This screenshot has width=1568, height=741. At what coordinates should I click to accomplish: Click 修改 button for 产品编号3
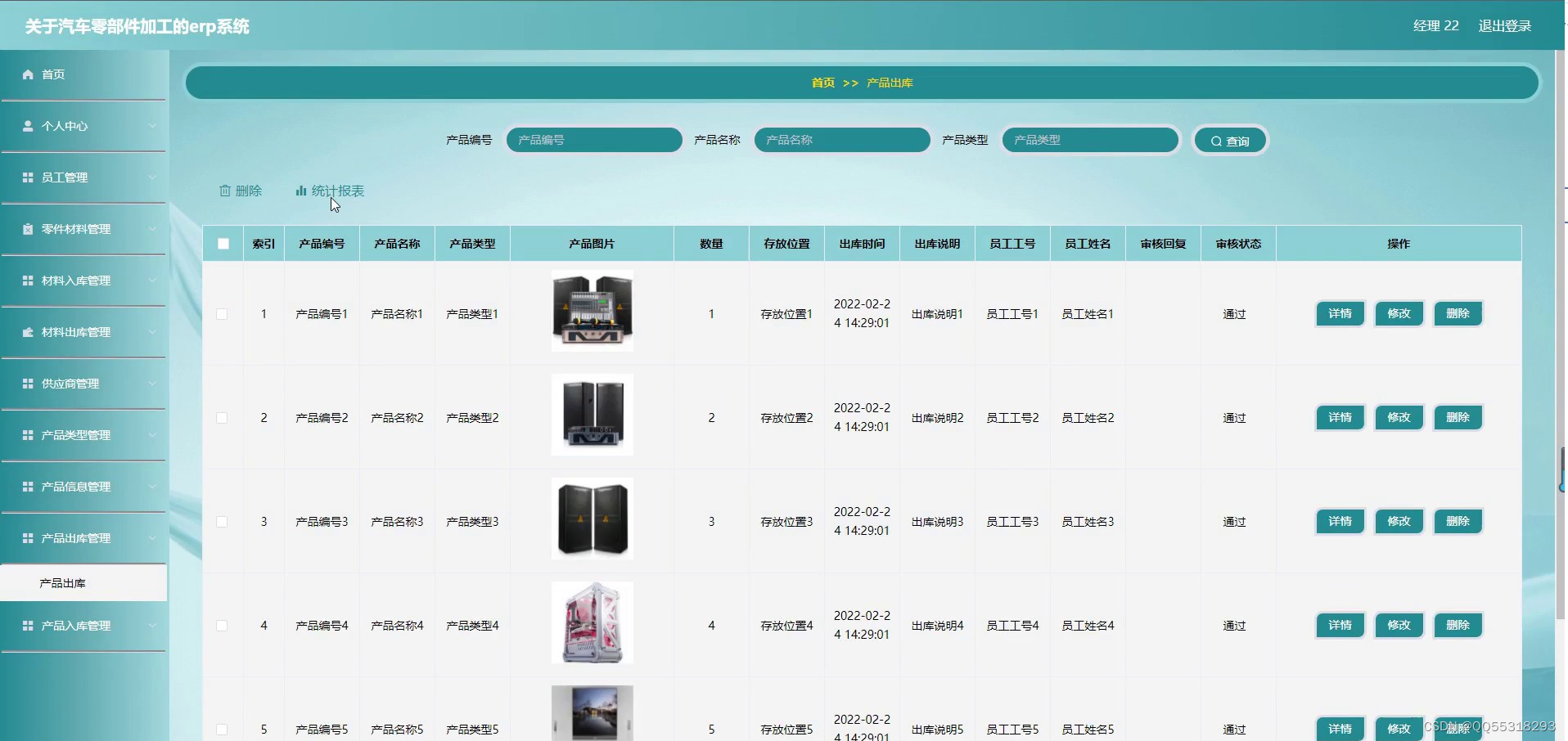coord(1399,522)
